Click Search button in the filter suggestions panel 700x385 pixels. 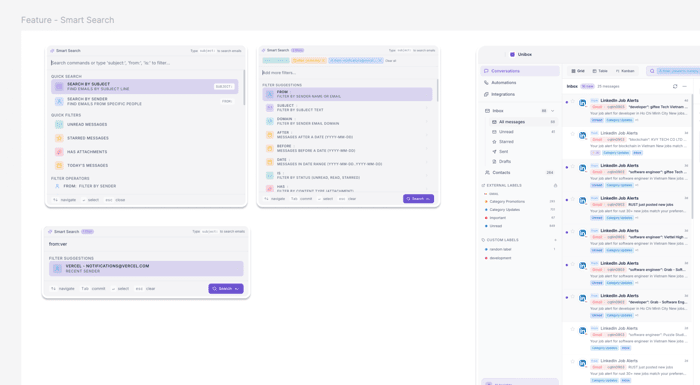pos(418,199)
